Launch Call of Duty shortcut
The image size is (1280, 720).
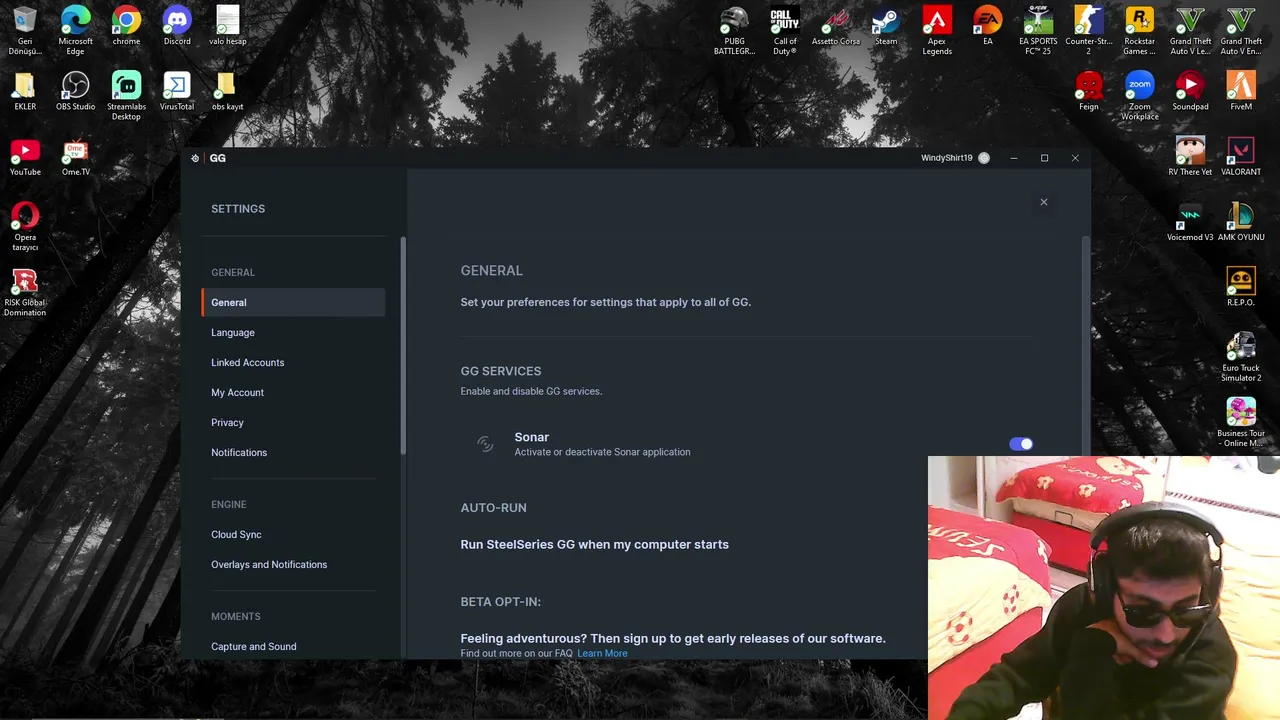click(785, 31)
